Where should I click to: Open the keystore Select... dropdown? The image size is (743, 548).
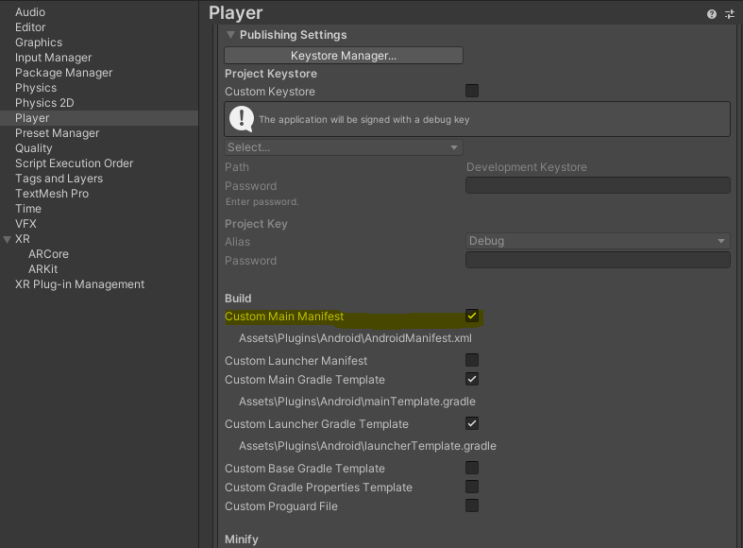(x=344, y=147)
